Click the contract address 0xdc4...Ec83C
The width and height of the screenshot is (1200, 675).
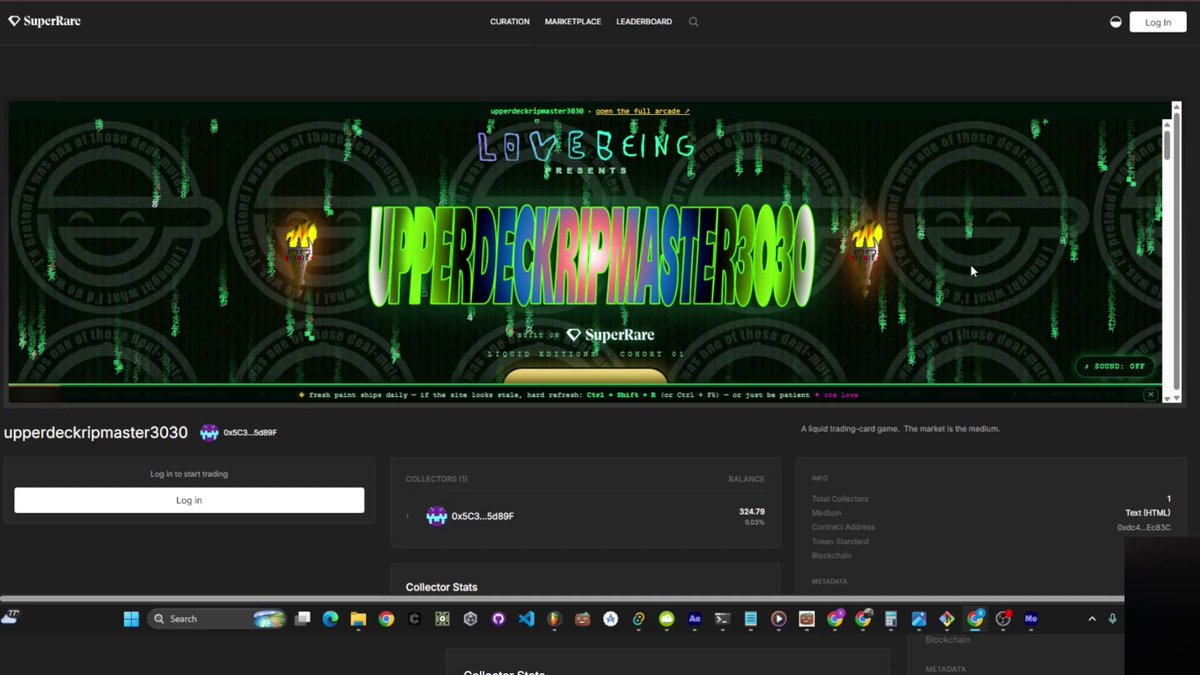tap(1144, 527)
